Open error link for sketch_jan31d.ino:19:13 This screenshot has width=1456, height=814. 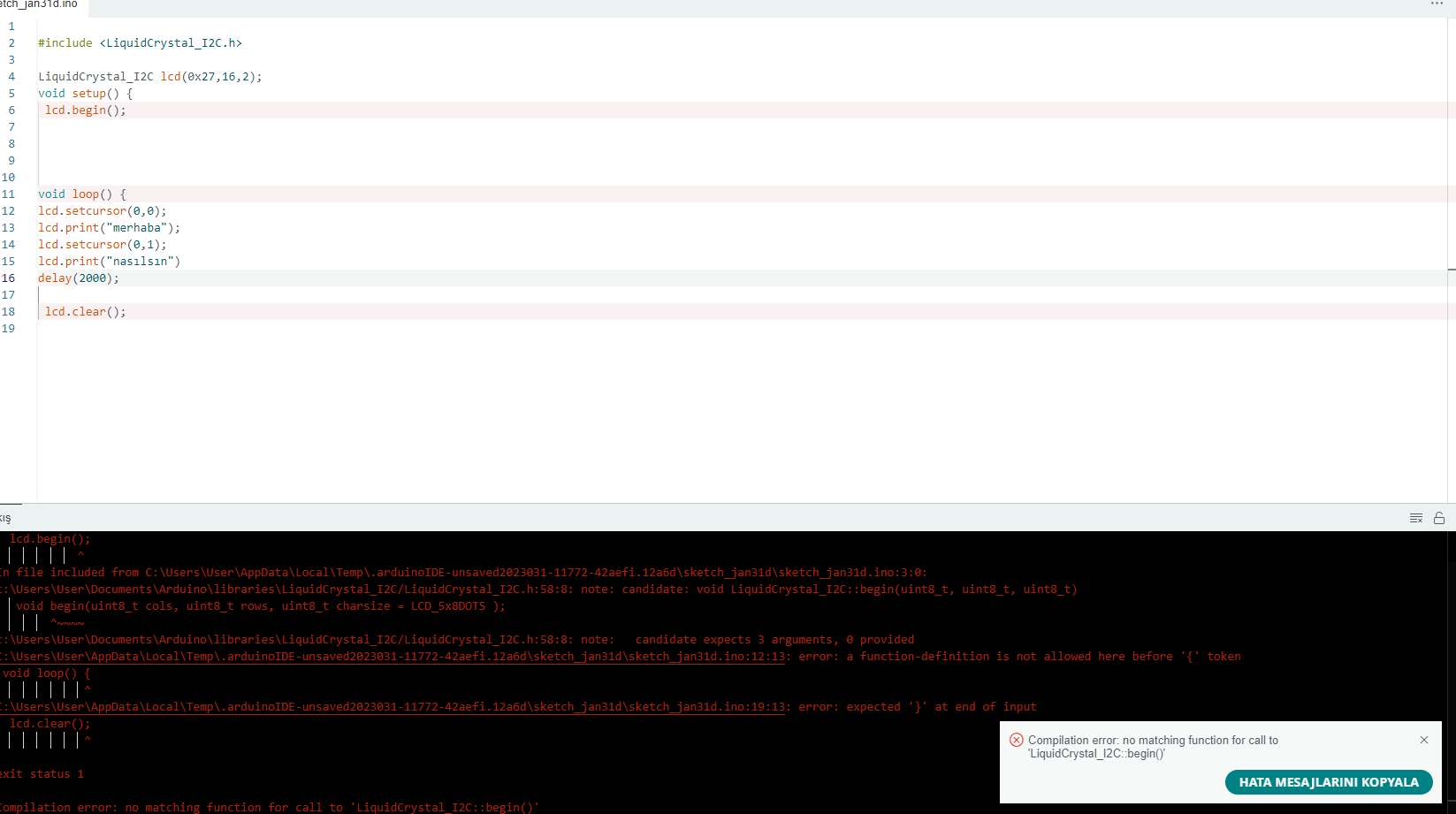point(393,707)
